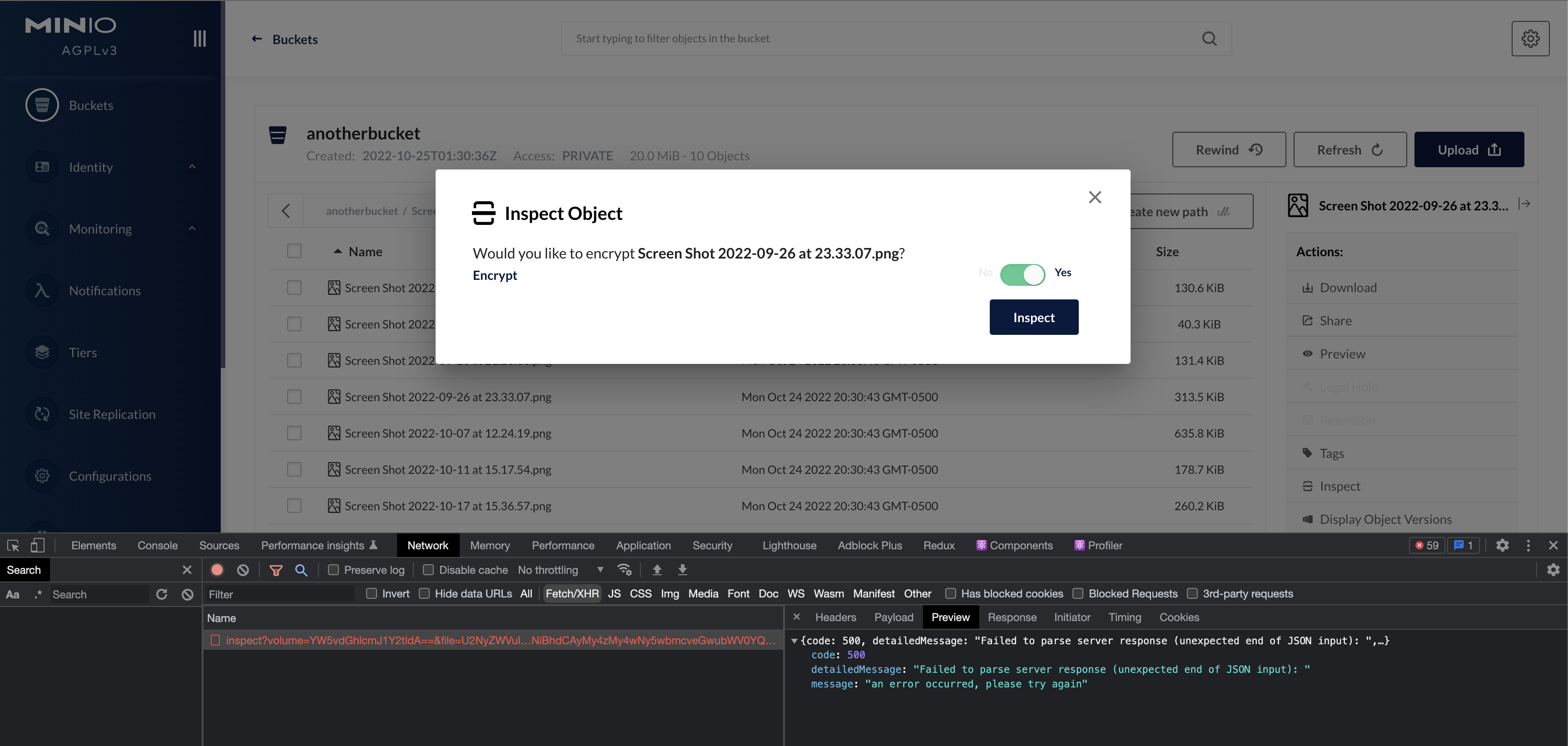Open the Console tab in DevTools

(157, 546)
